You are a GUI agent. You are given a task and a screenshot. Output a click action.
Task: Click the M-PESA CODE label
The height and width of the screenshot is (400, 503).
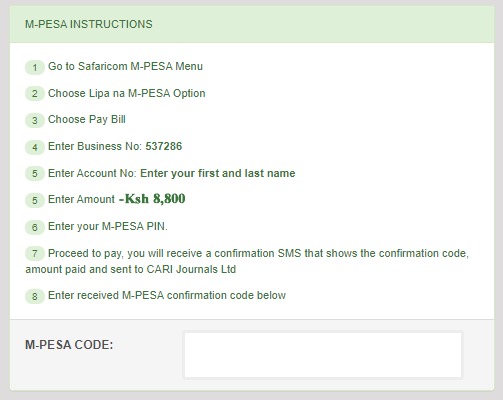pyautogui.click(x=69, y=345)
